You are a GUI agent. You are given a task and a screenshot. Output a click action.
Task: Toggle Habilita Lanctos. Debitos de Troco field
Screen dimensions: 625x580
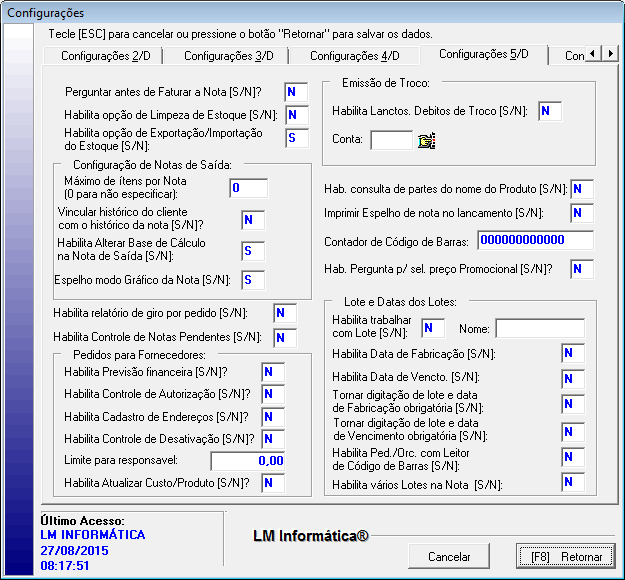tap(550, 111)
